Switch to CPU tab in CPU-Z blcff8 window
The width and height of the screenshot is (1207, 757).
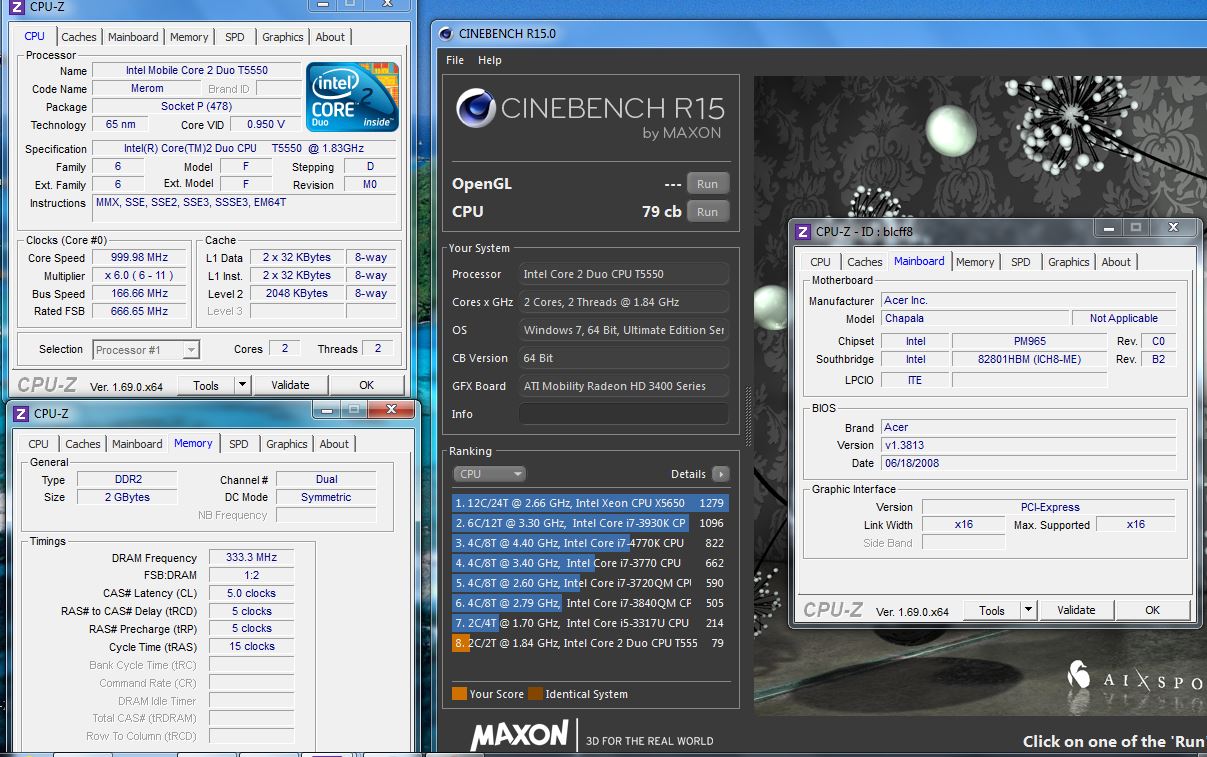pos(821,262)
